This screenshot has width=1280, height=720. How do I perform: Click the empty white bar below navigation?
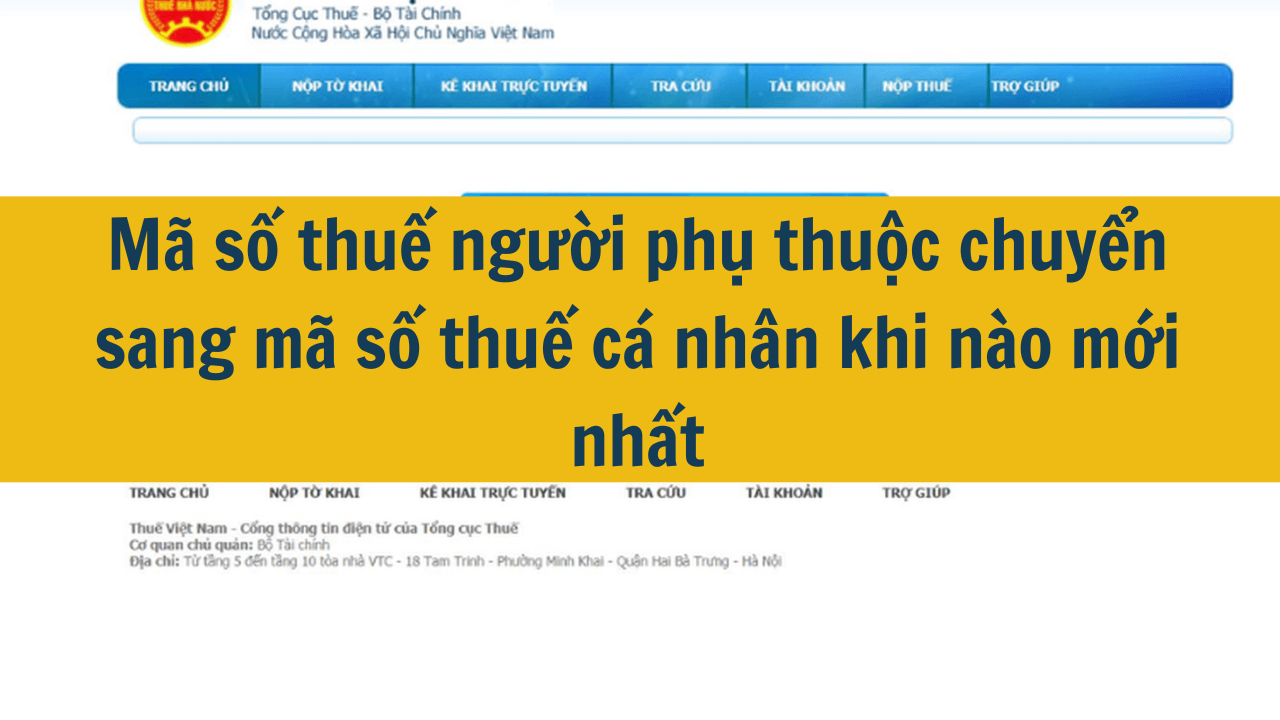click(x=682, y=131)
